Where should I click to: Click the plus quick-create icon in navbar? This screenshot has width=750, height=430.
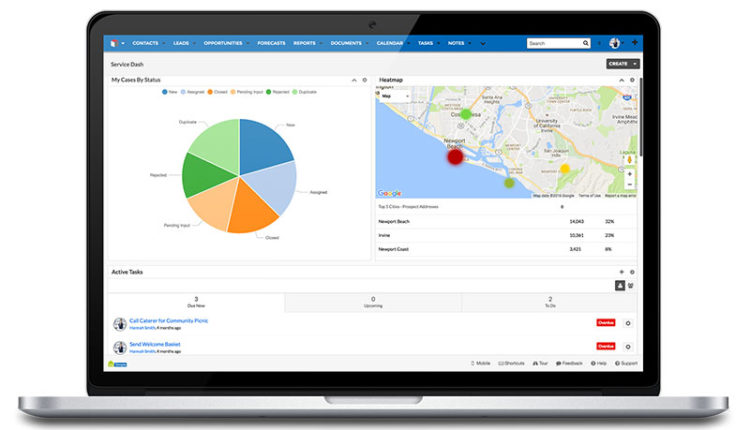tap(634, 43)
